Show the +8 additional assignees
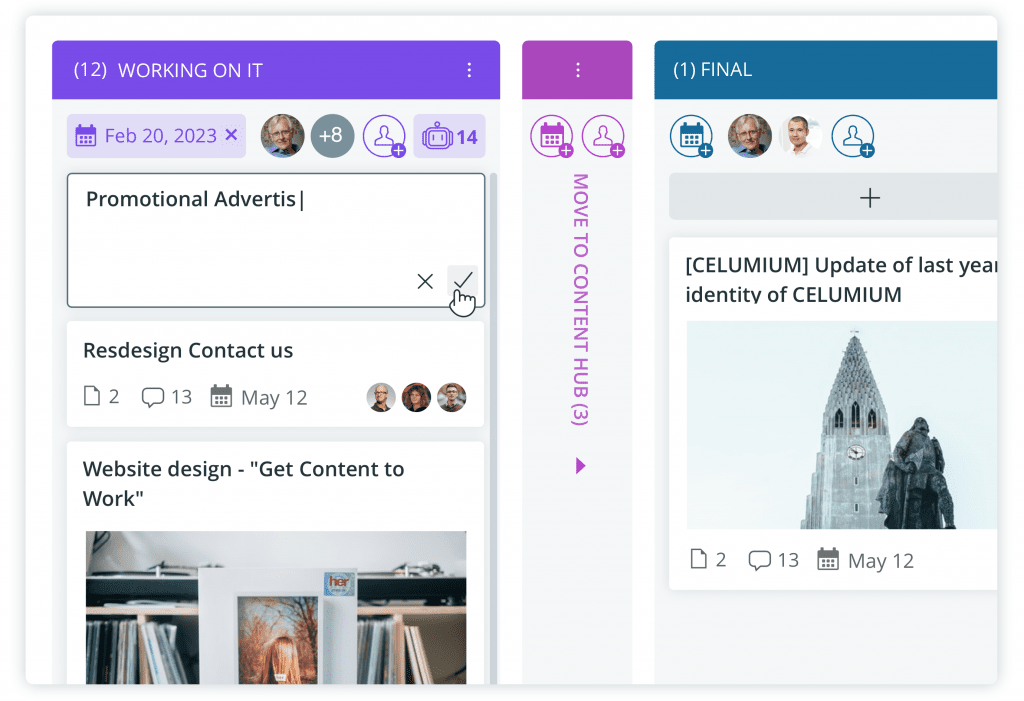This screenshot has height=701, width=1024. tap(332, 136)
